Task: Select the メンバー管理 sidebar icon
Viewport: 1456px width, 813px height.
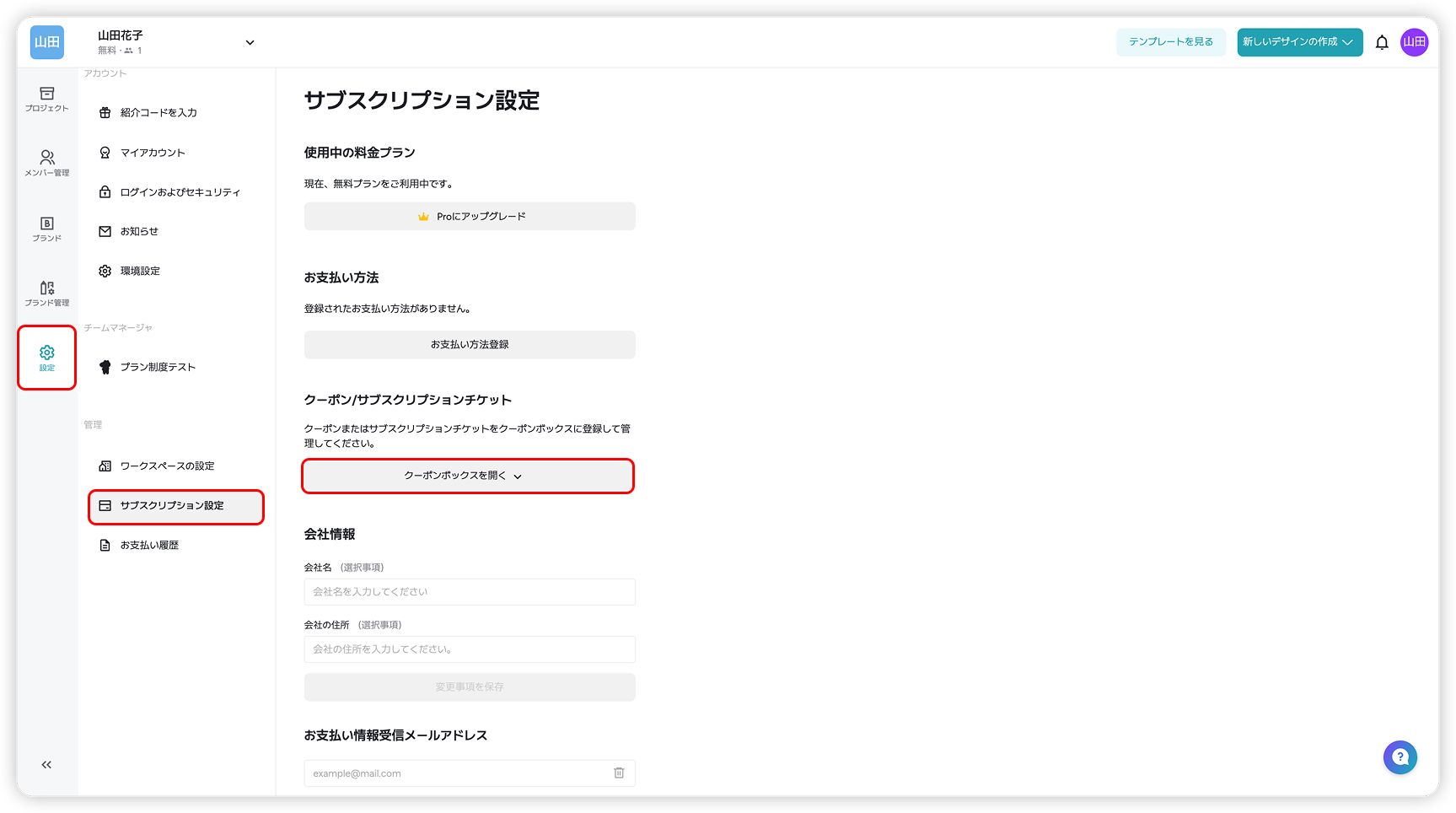Action: tap(47, 162)
